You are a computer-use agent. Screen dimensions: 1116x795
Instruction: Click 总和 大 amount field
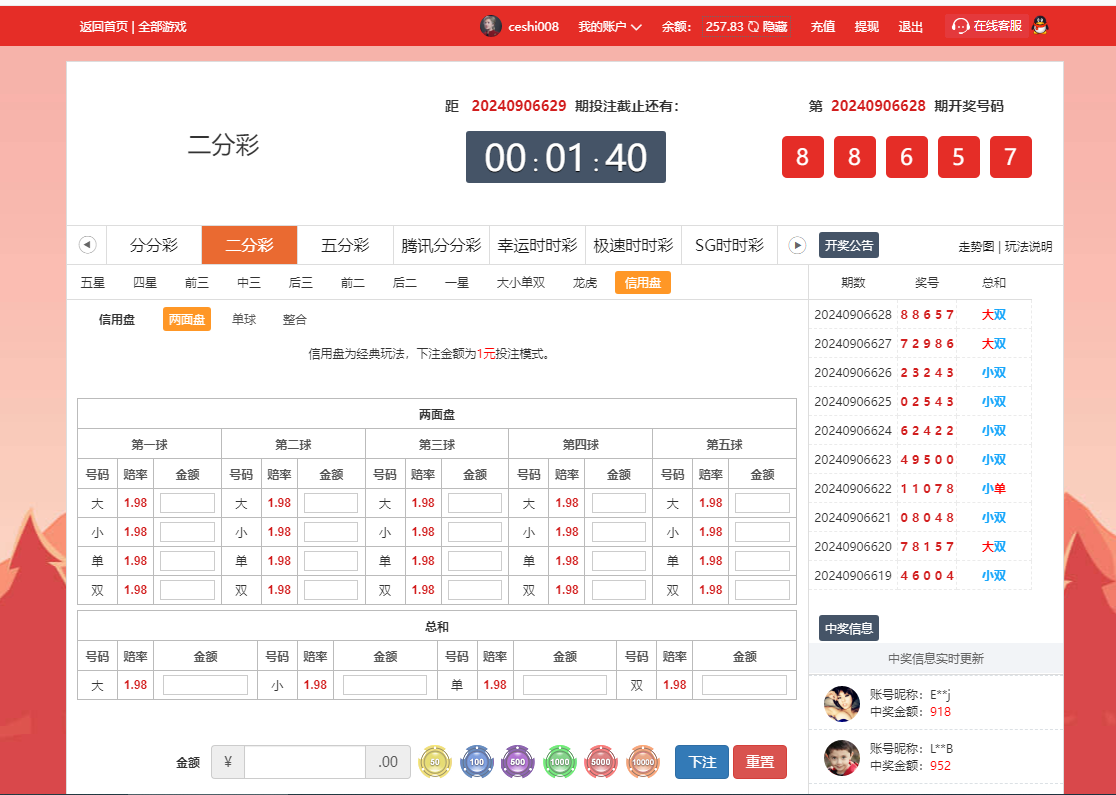coord(205,685)
